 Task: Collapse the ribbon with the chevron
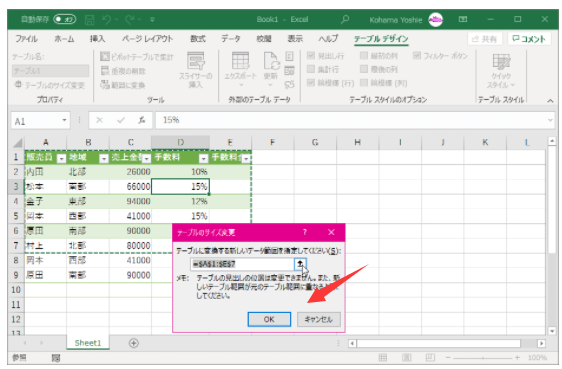click(x=550, y=101)
